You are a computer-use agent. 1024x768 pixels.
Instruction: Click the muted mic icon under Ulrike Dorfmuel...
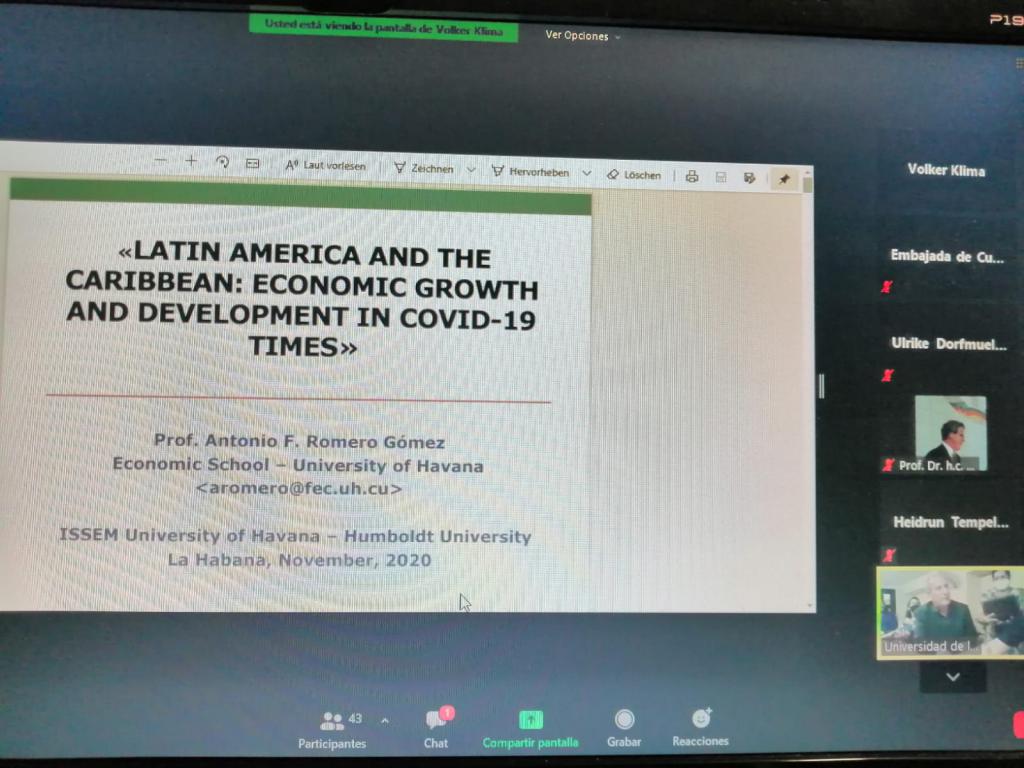[888, 375]
